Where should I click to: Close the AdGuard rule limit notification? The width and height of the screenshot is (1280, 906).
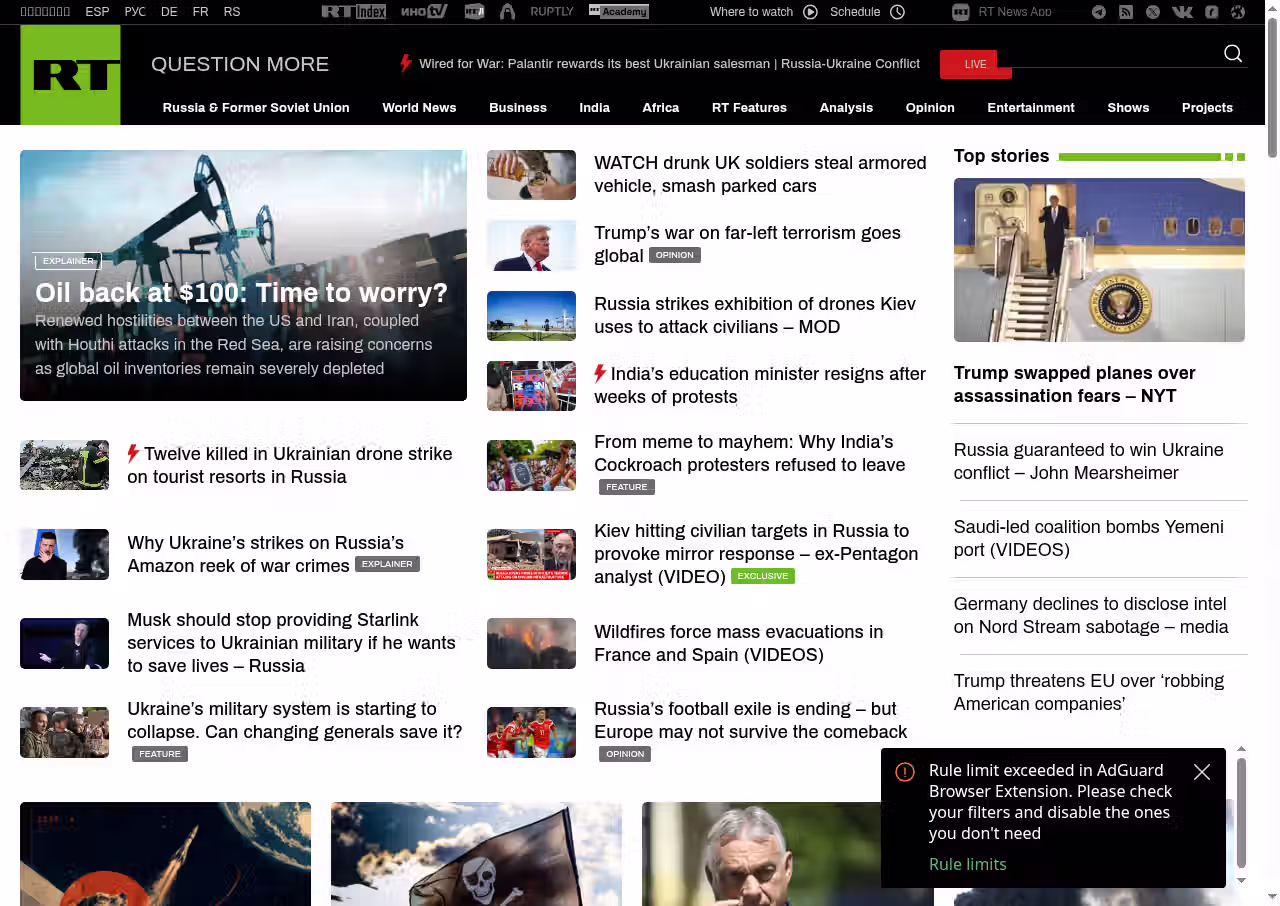click(x=1202, y=772)
